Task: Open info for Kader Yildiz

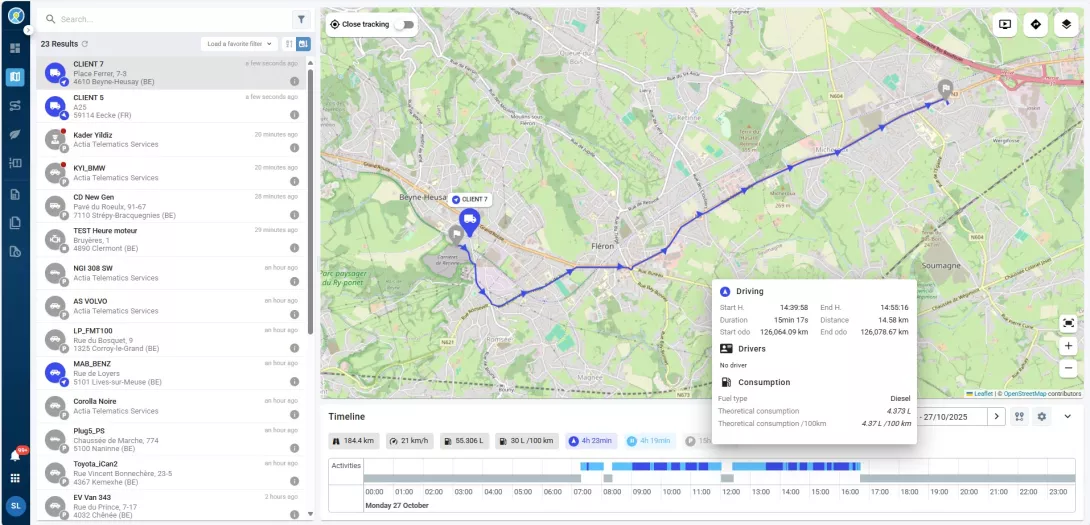Action: (294, 147)
